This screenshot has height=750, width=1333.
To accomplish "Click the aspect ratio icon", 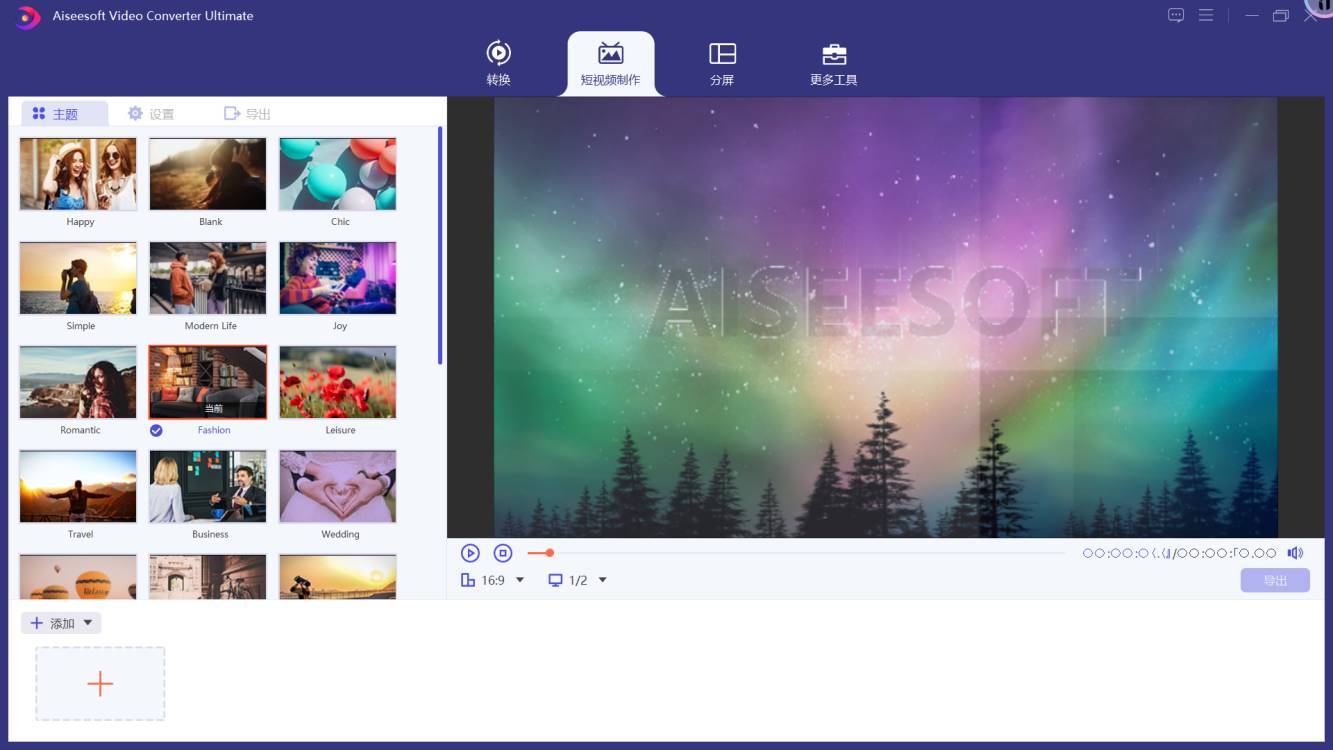I will (x=468, y=580).
